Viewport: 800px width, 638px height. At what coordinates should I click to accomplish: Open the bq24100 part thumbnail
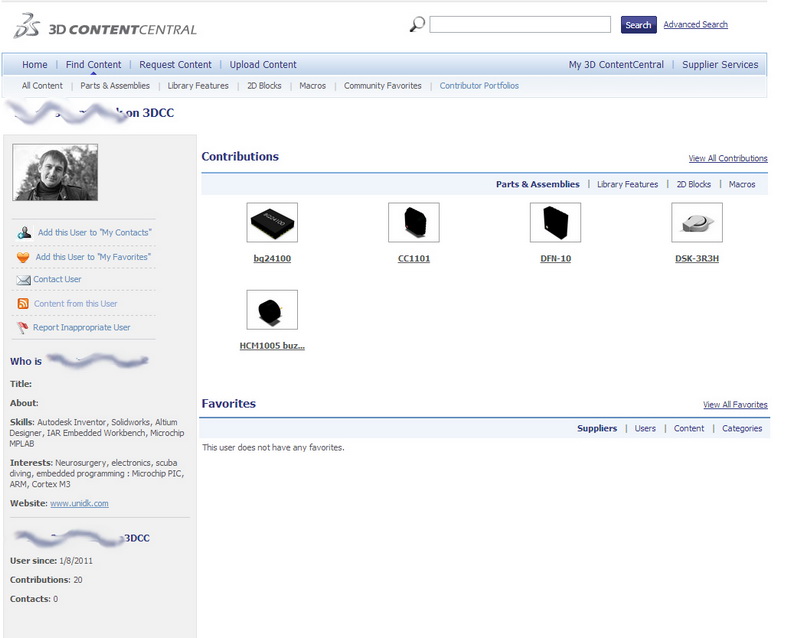click(272, 223)
